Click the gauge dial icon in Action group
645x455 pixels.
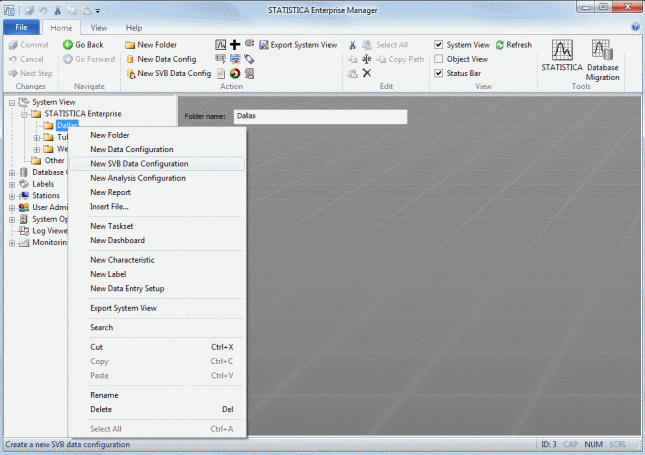[235, 74]
